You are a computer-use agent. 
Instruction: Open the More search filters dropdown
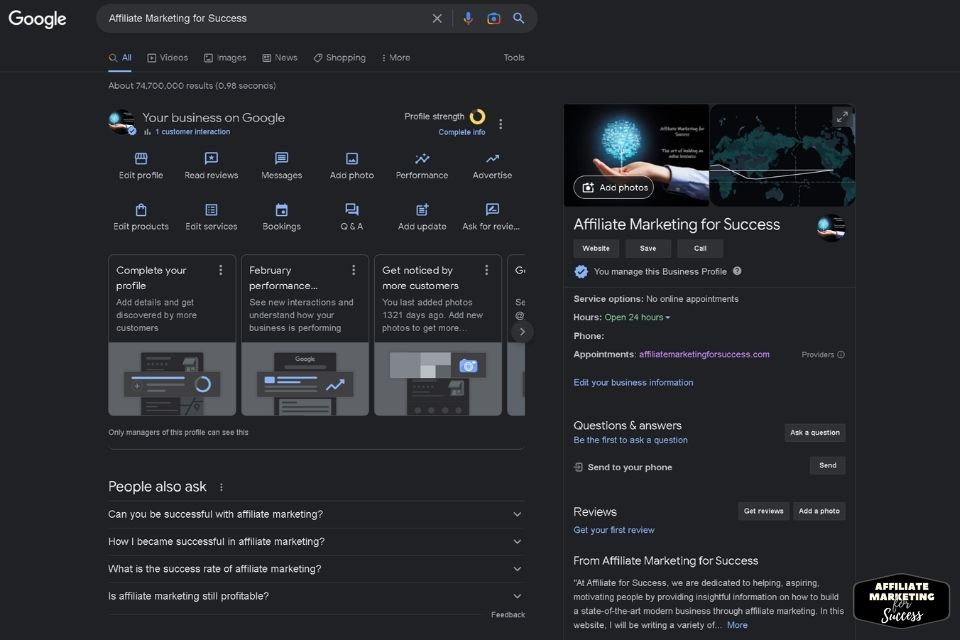[x=396, y=58]
